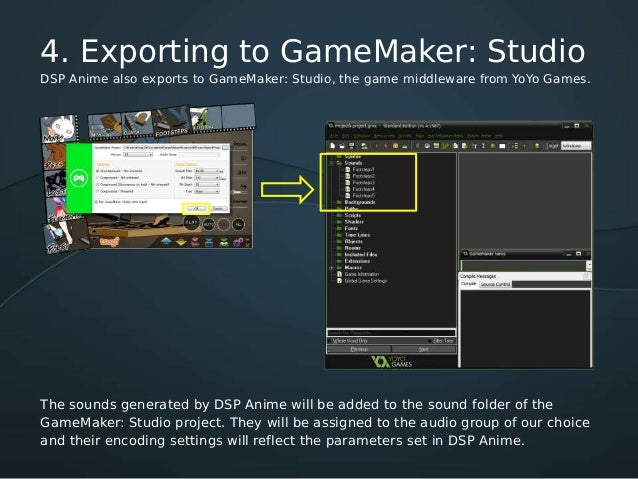This screenshot has width=638, height=479.
Task: Click the Footsteps1 sound file icon
Action: (347, 169)
